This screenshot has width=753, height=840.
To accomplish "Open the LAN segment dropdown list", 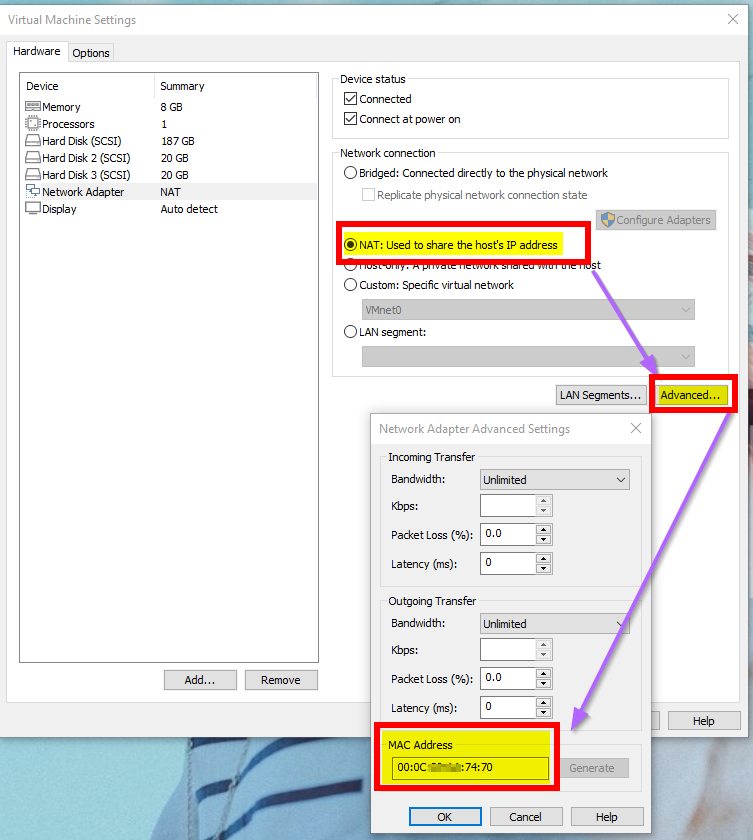I will 528,357.
